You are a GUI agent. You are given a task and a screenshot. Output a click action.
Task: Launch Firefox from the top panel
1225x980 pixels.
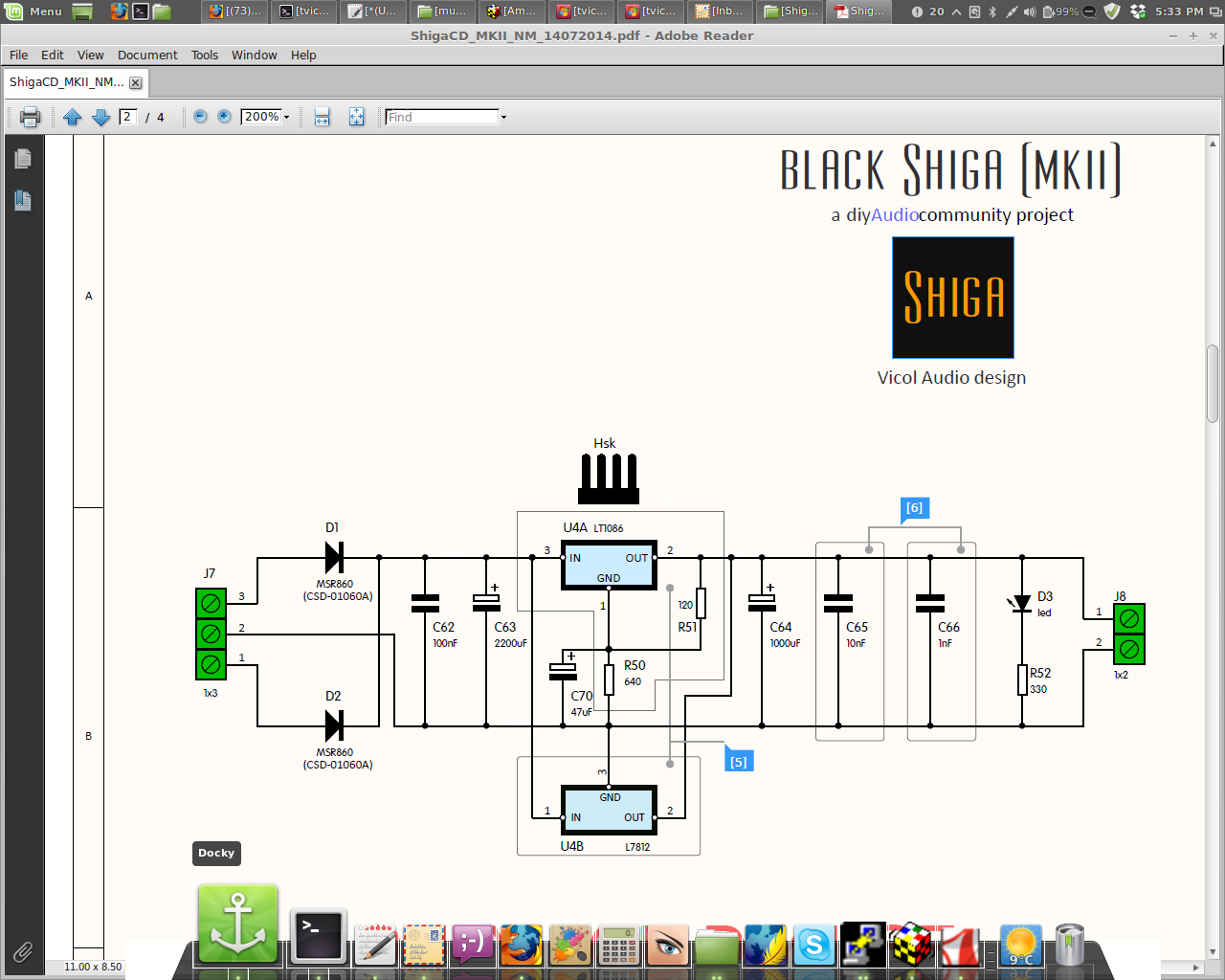[x=119, y=11]
